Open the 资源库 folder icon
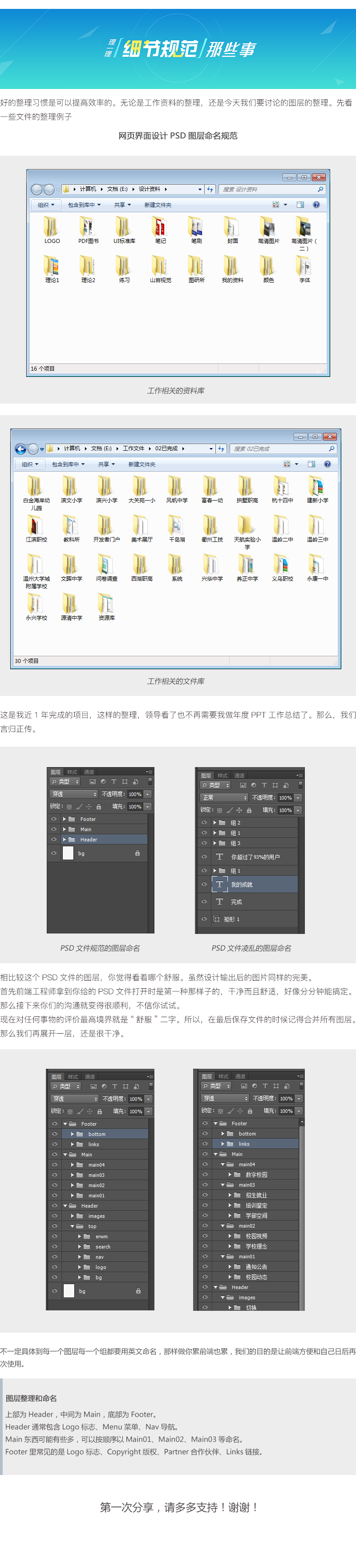The width and height of the screenshot is (356, 1568). click(x=106, y=603)
